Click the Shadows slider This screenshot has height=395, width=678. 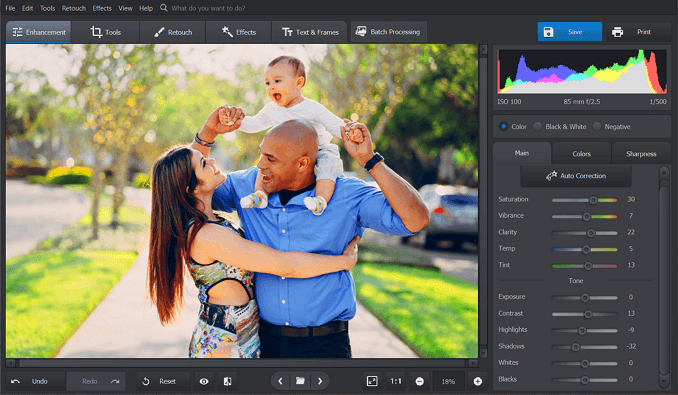click(585, 347)
